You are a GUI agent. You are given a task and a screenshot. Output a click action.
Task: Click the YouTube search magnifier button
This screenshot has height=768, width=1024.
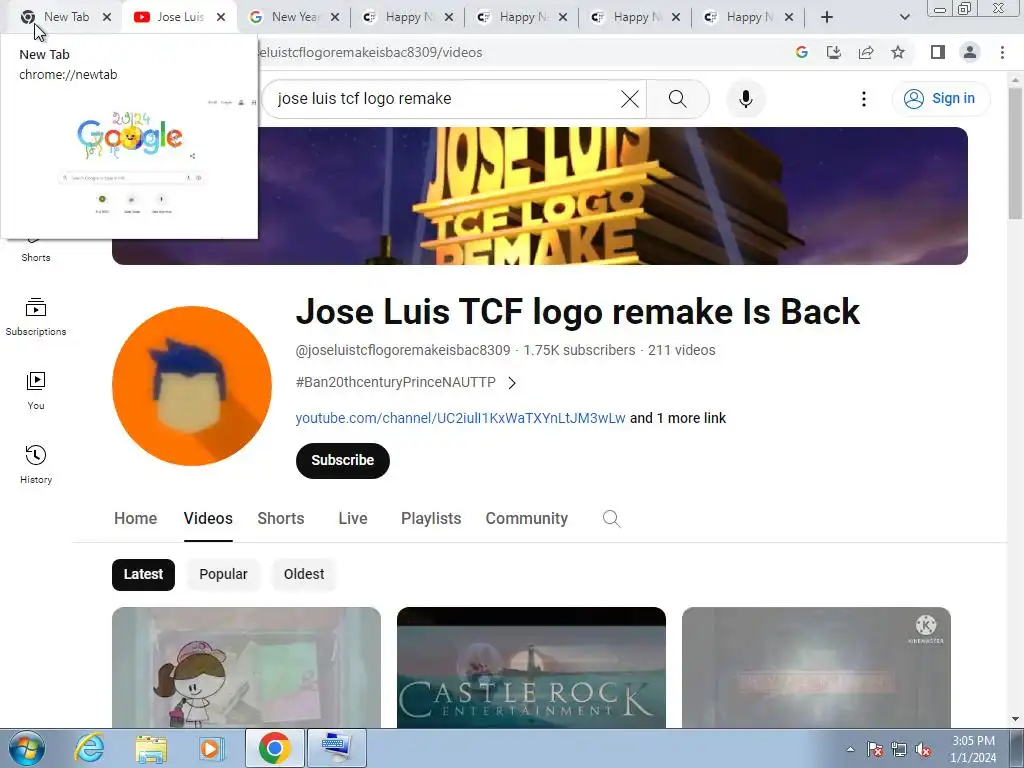pos(677,99)
